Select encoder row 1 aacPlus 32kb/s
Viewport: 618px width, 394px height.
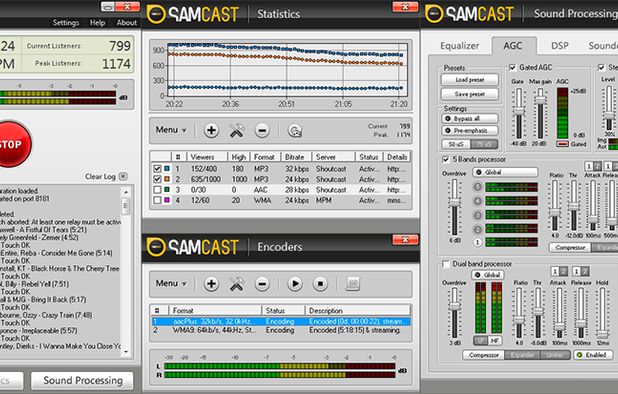(x=281, y=322)
